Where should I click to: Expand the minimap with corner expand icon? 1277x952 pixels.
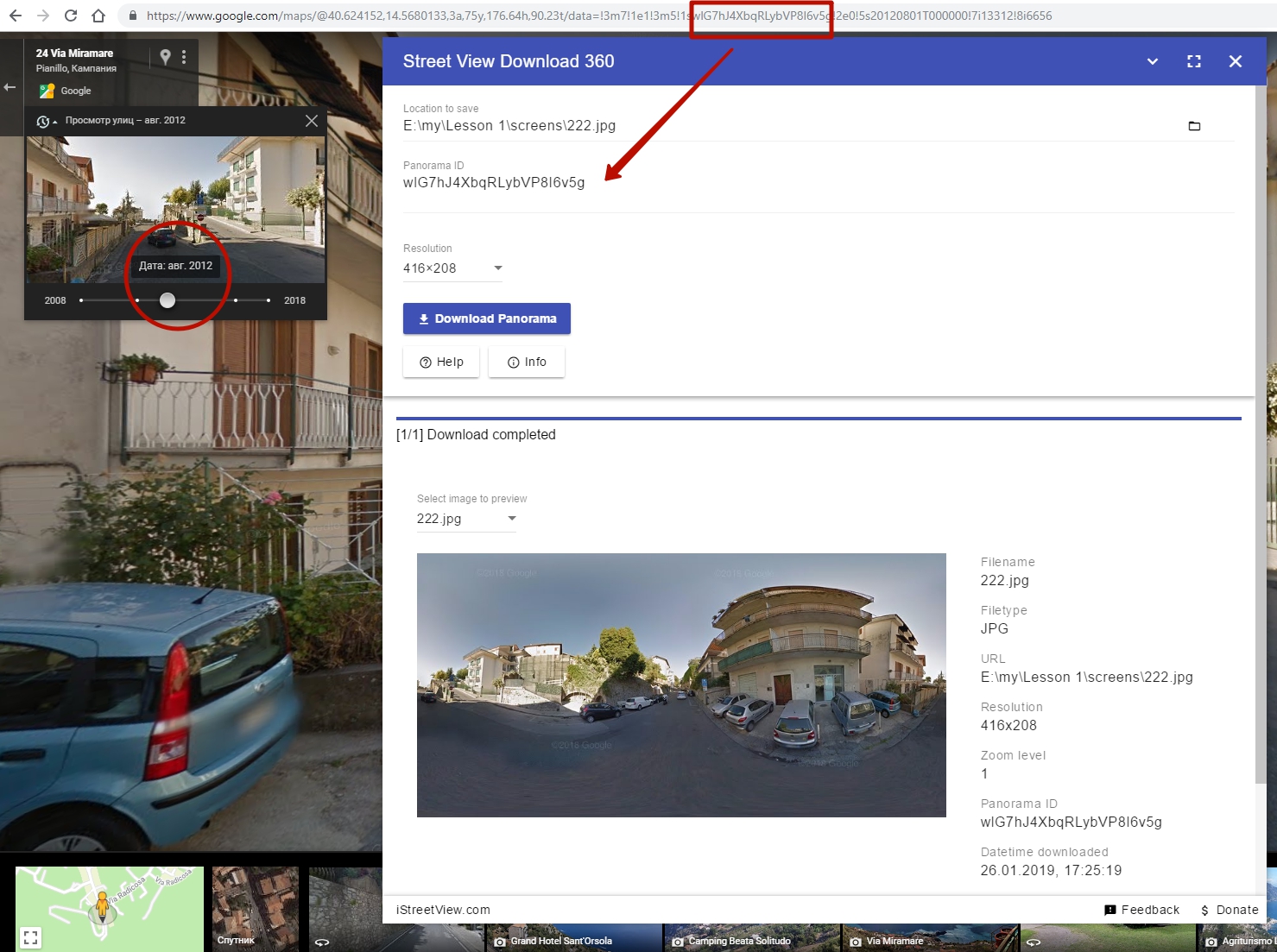click(x=30, y=937)
